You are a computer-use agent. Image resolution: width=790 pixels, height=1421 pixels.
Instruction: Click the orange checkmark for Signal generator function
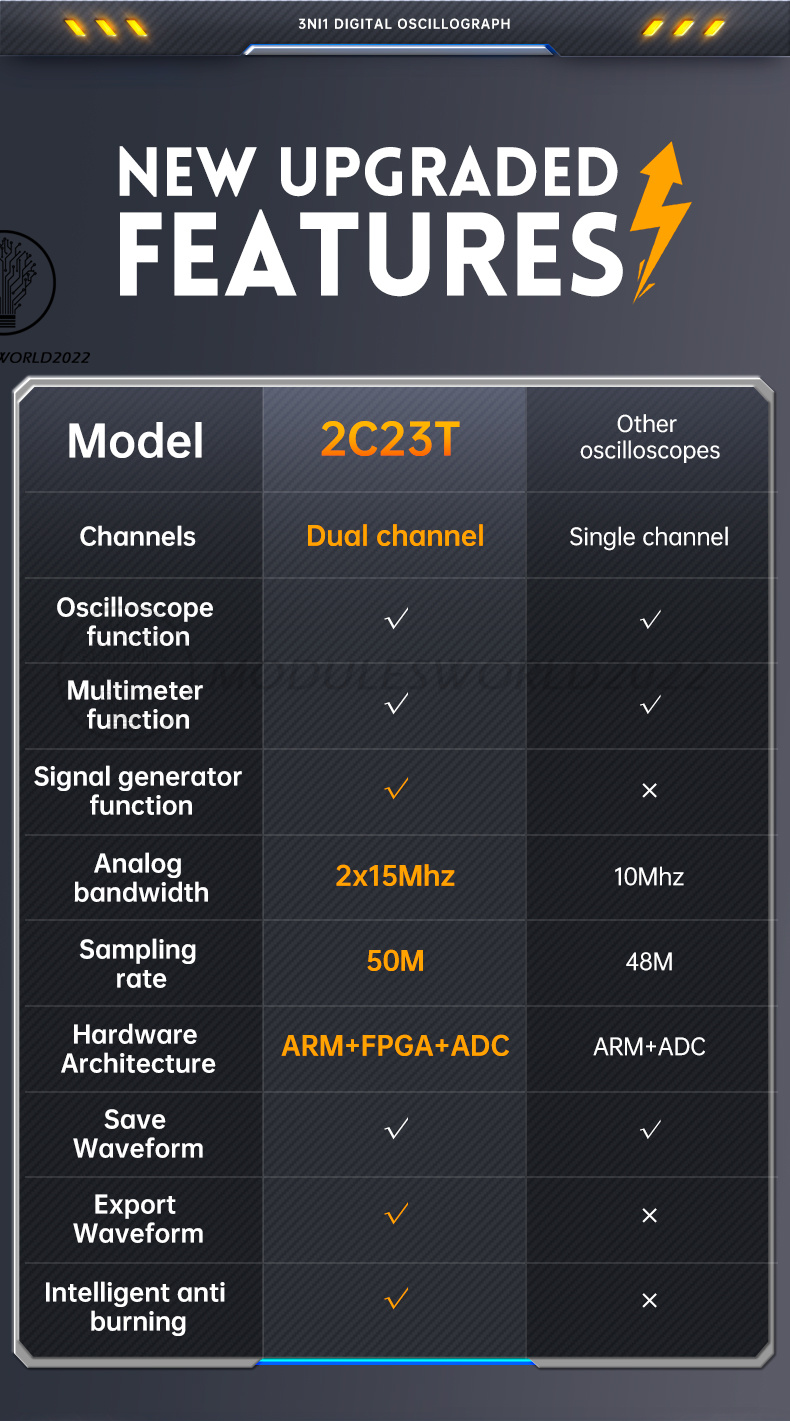(396, 790)
